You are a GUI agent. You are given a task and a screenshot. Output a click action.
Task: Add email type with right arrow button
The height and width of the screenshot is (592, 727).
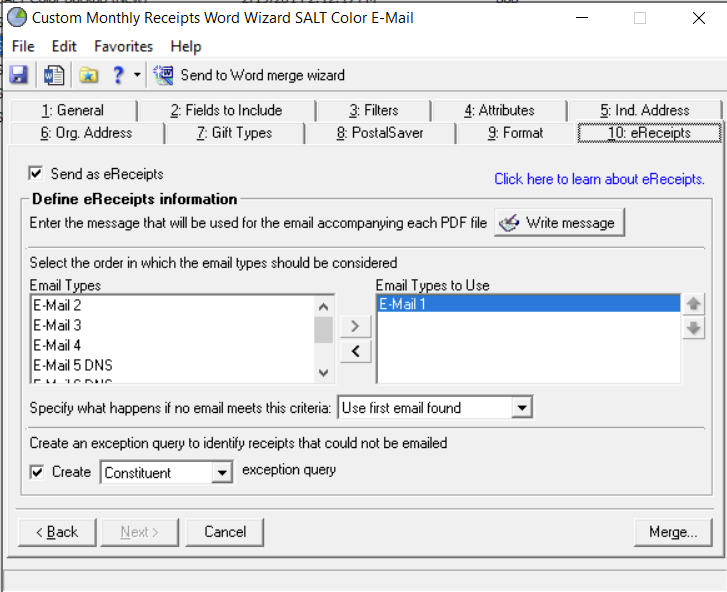[355, 326]
